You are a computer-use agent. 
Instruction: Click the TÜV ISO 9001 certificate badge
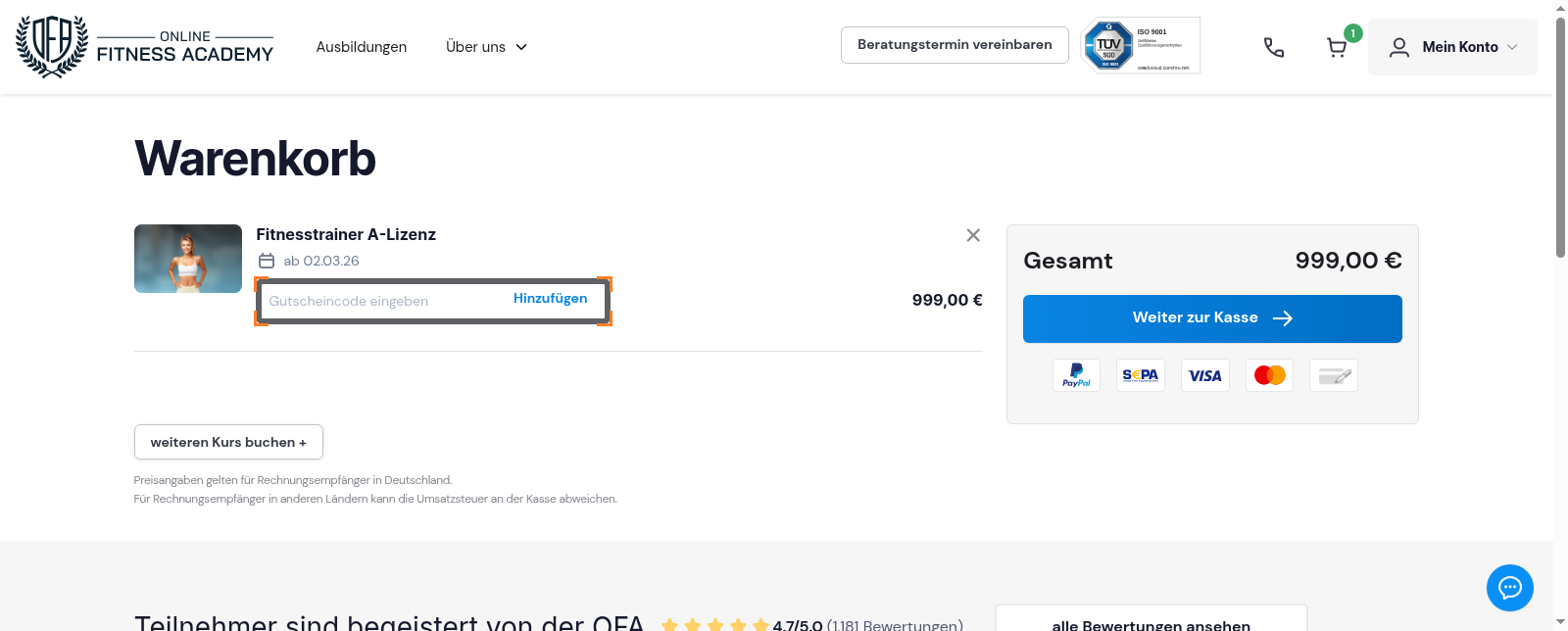tap(1141, 45)
